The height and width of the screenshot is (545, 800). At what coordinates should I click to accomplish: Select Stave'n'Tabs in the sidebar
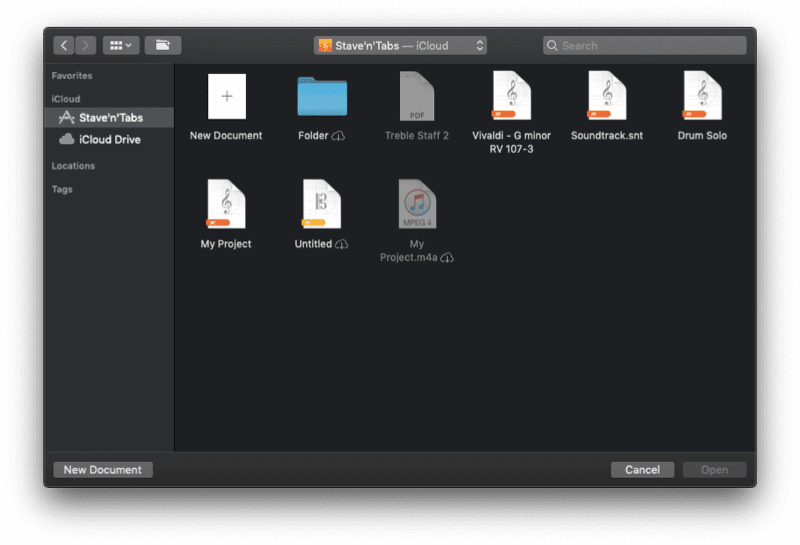(x=109, y=117)
